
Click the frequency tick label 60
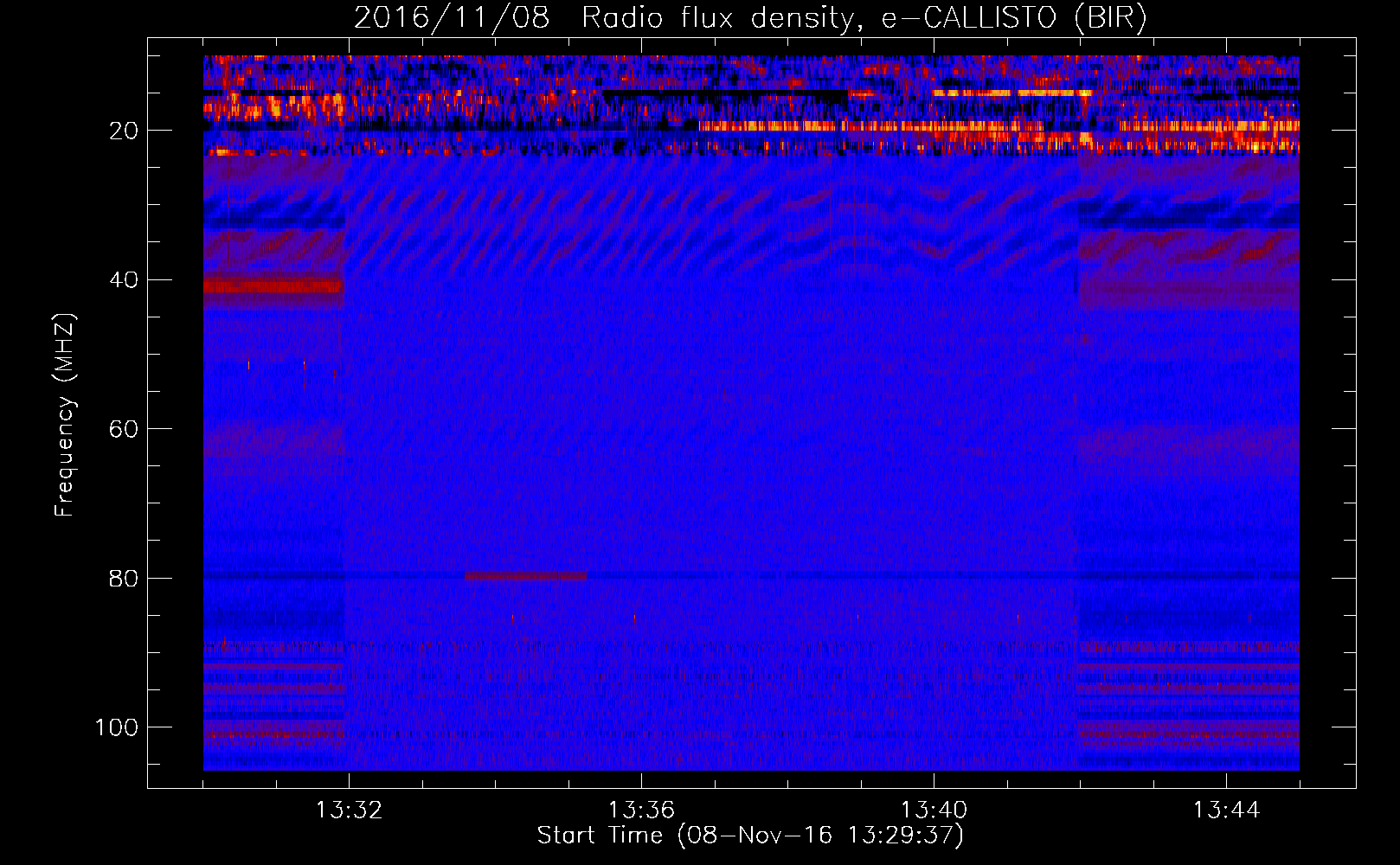pos(125,429)
